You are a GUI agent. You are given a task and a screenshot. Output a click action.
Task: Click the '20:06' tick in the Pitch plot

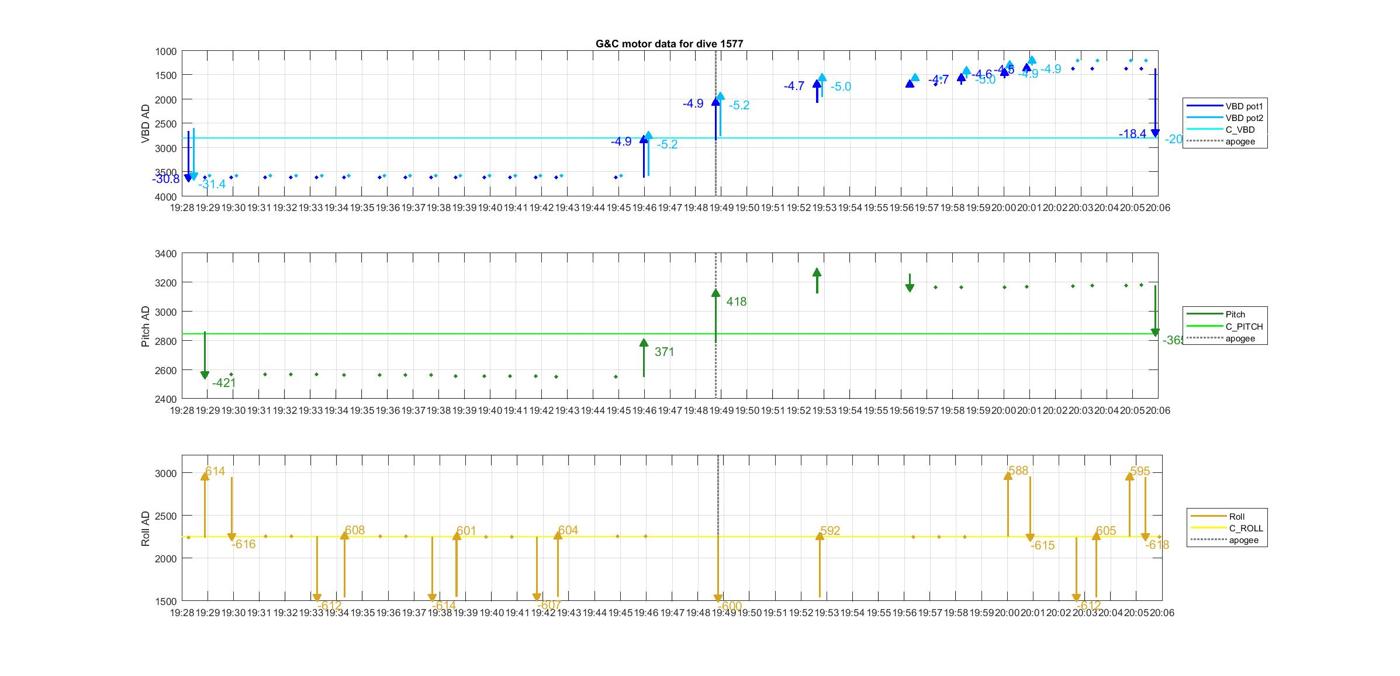coord(1158,410)
